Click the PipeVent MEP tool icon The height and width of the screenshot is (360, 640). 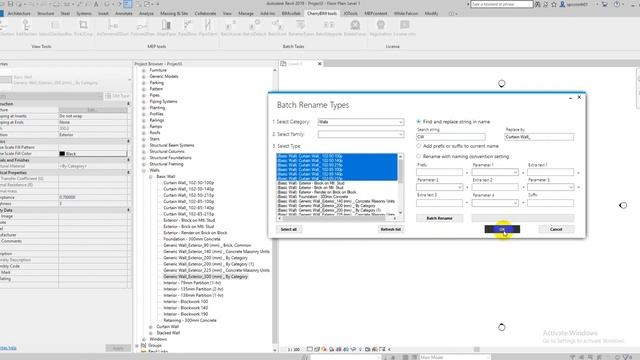point(207,25)
